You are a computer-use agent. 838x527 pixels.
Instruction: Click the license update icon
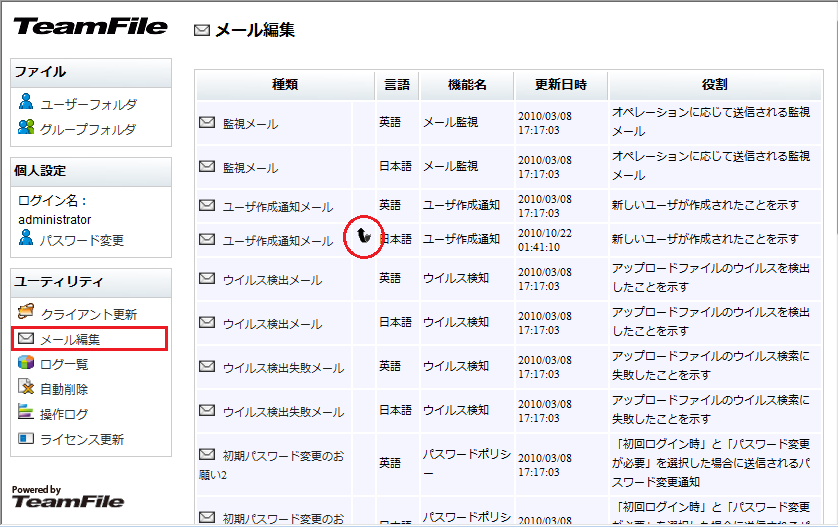coord(26,438)
